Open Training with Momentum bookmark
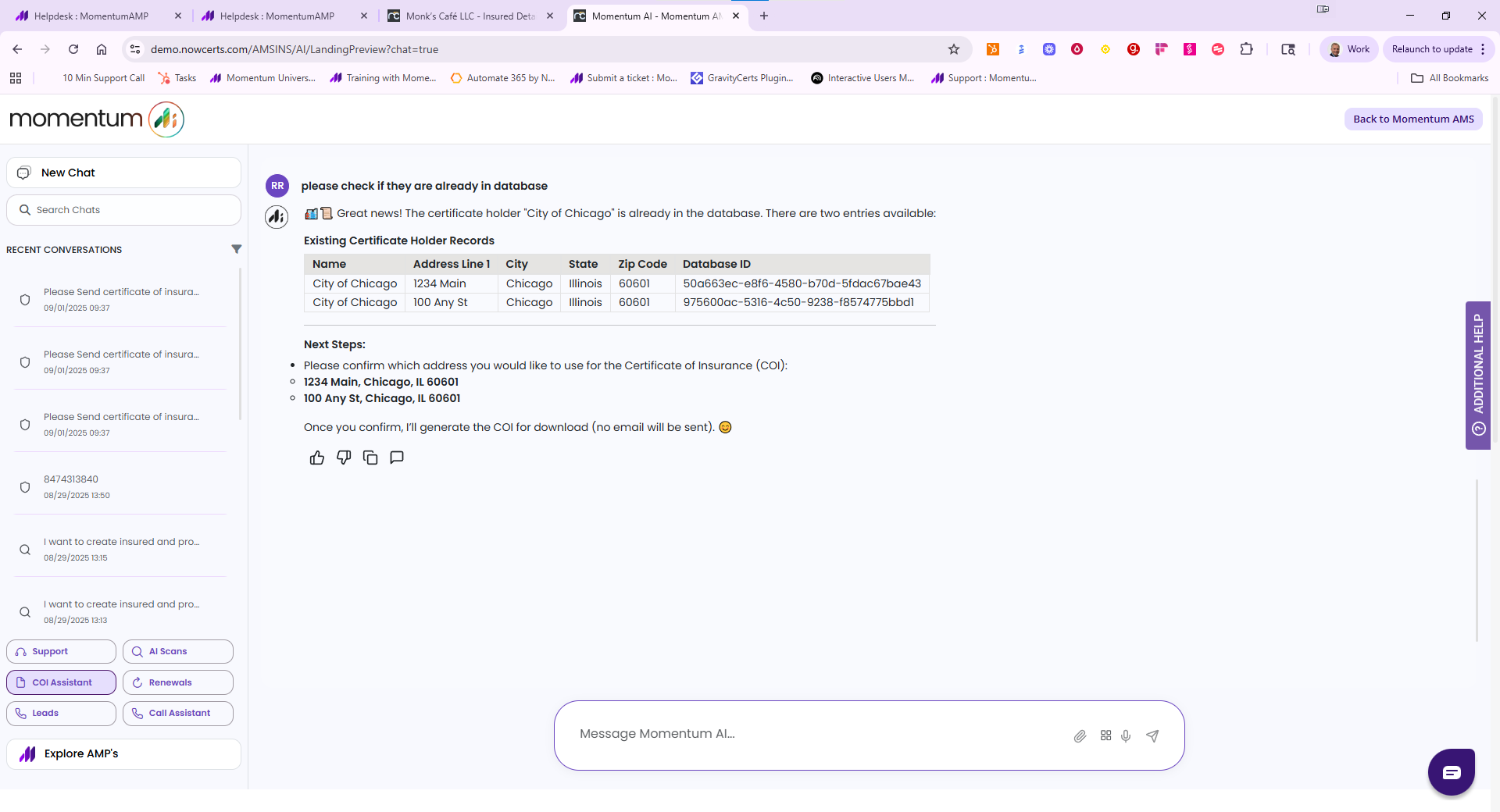 coord(384,78)
